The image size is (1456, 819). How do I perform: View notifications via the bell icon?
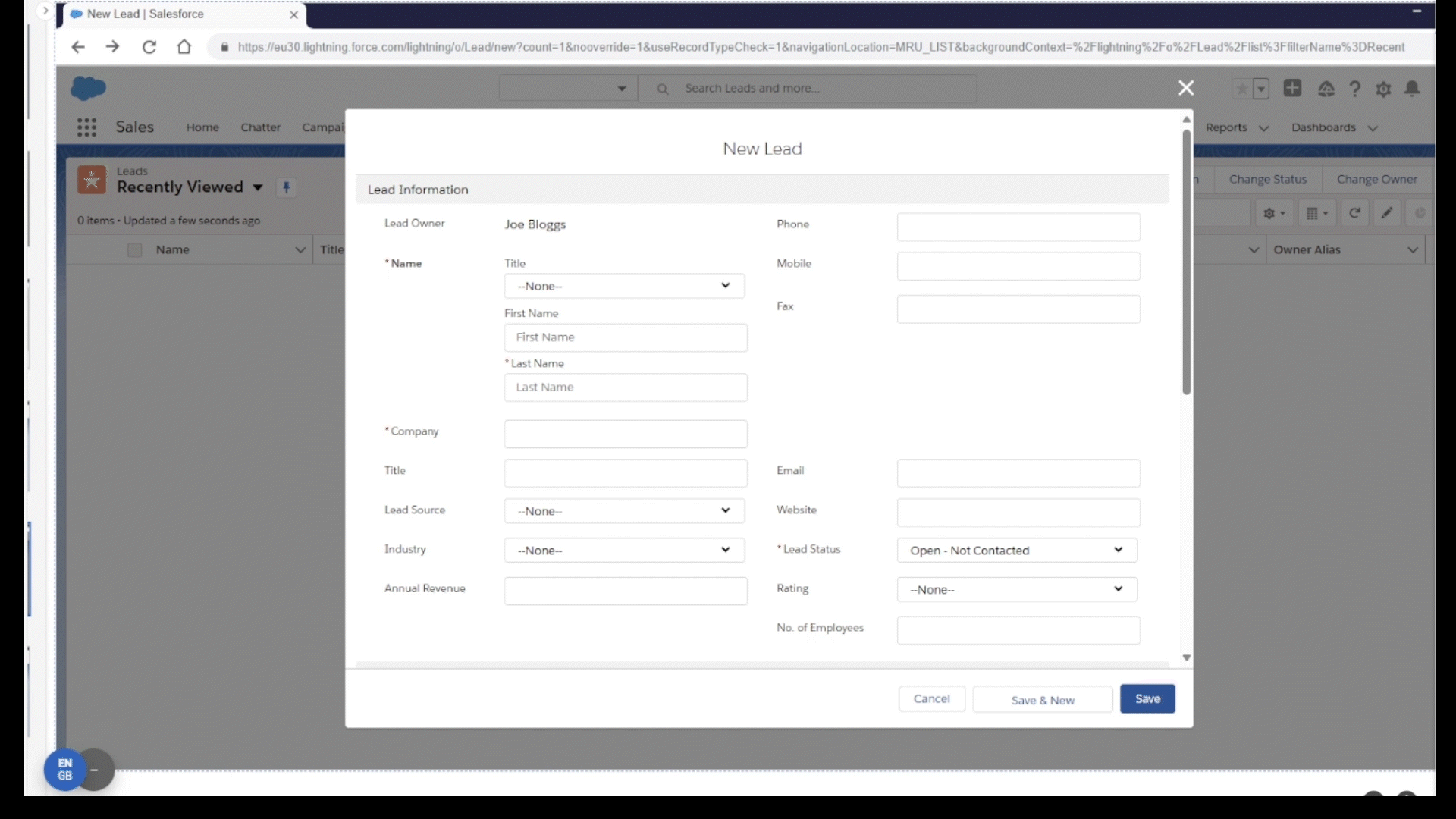point(1412,89)
